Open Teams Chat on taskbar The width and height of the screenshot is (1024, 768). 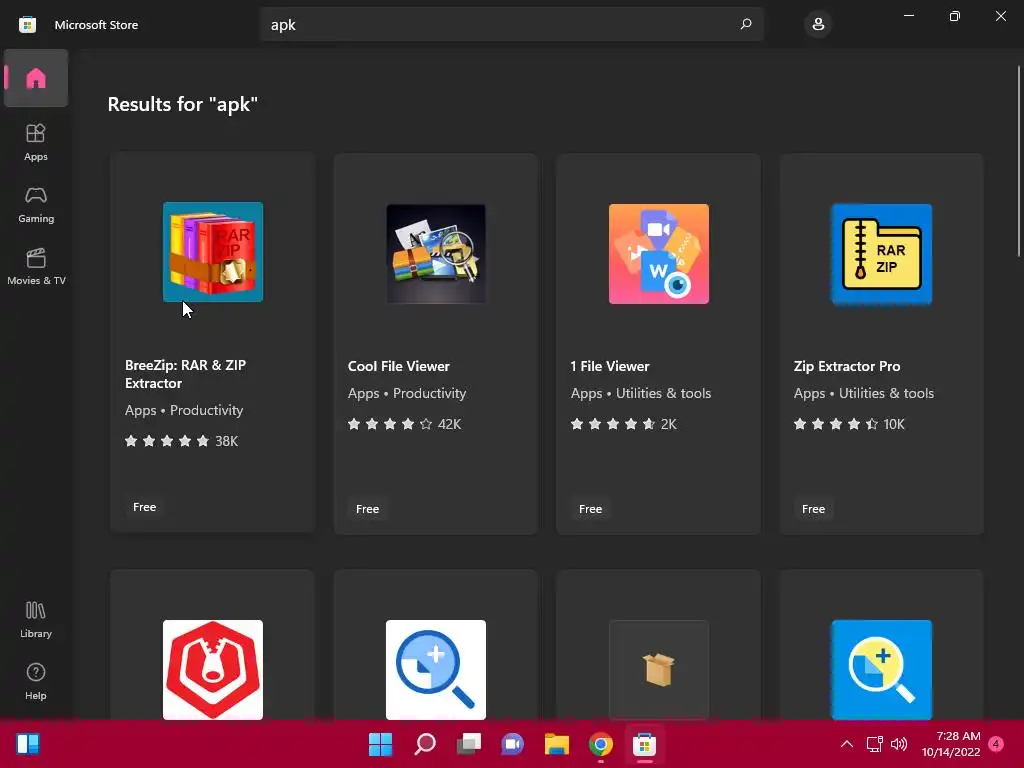tap(513, 744)
